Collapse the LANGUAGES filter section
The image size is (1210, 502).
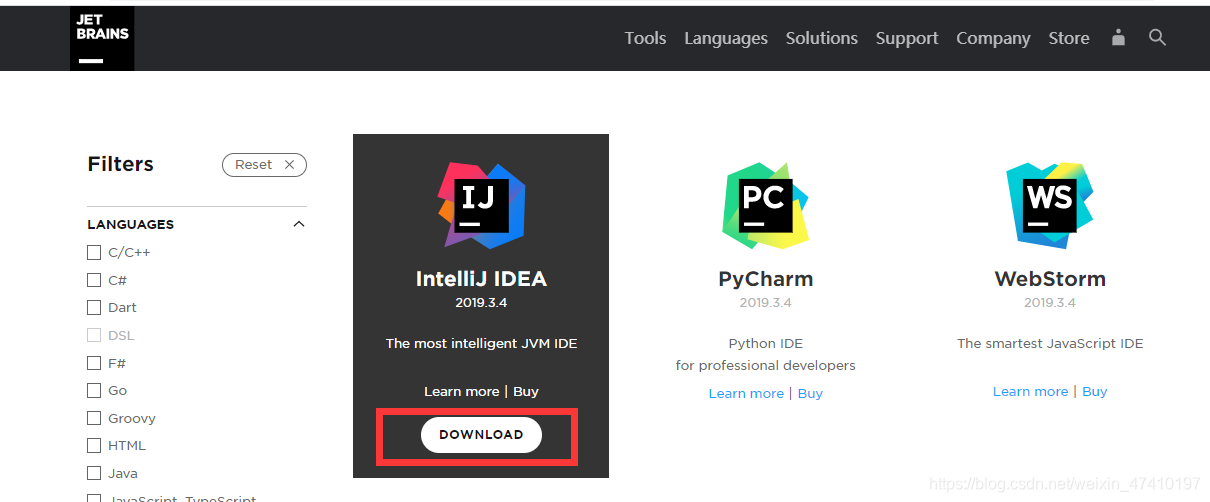(x=298, y=224)
